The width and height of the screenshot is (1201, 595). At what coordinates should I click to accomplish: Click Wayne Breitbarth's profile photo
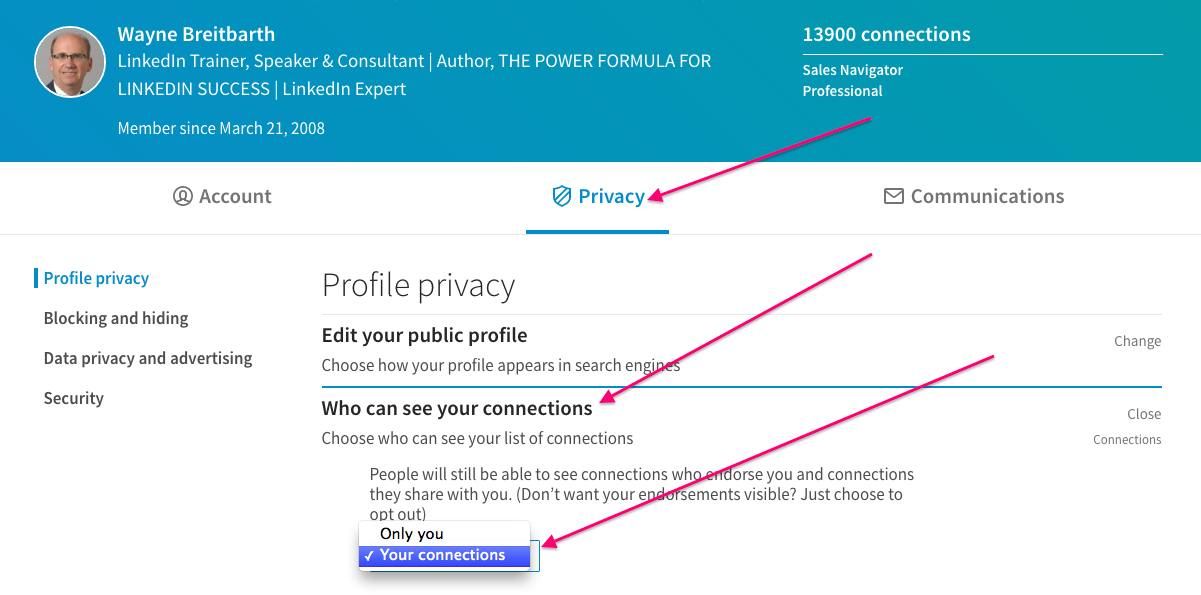point(69,61)
